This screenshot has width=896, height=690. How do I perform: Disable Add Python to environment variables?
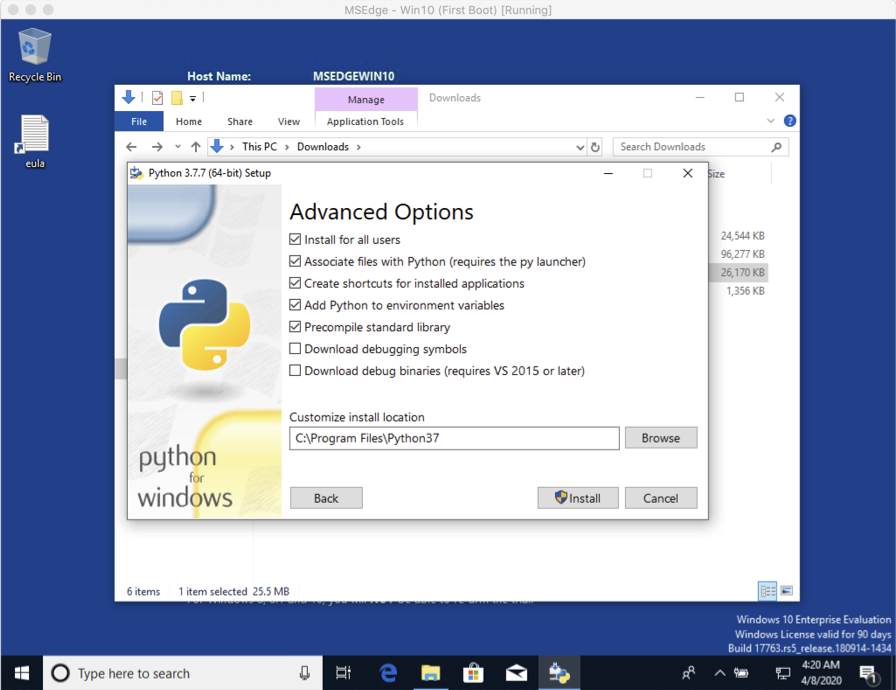tap(295, 305)
